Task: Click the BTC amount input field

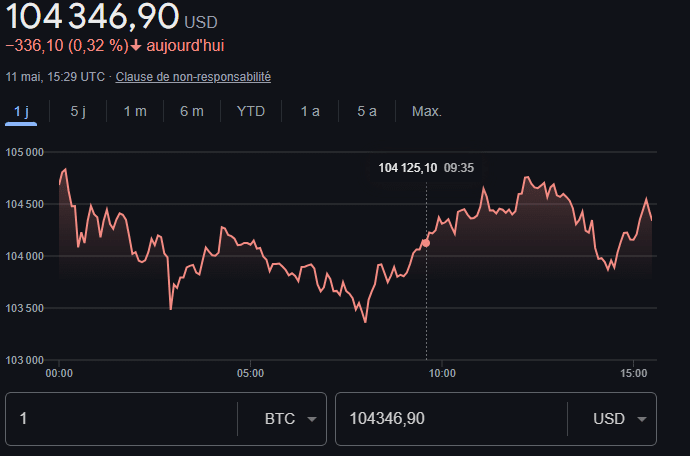Action: pyautogui.click(x=121, y=419)
